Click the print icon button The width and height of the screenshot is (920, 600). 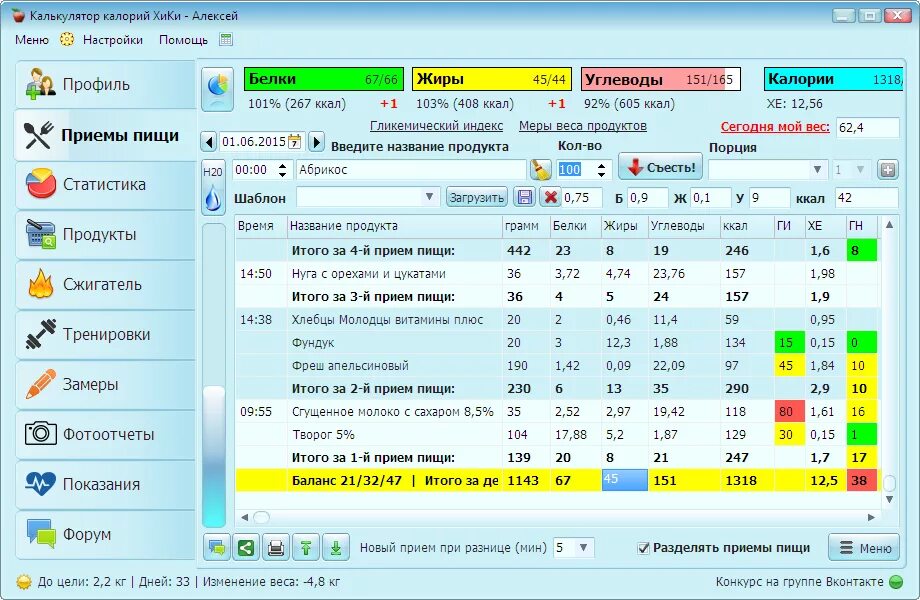coord(276,548)
